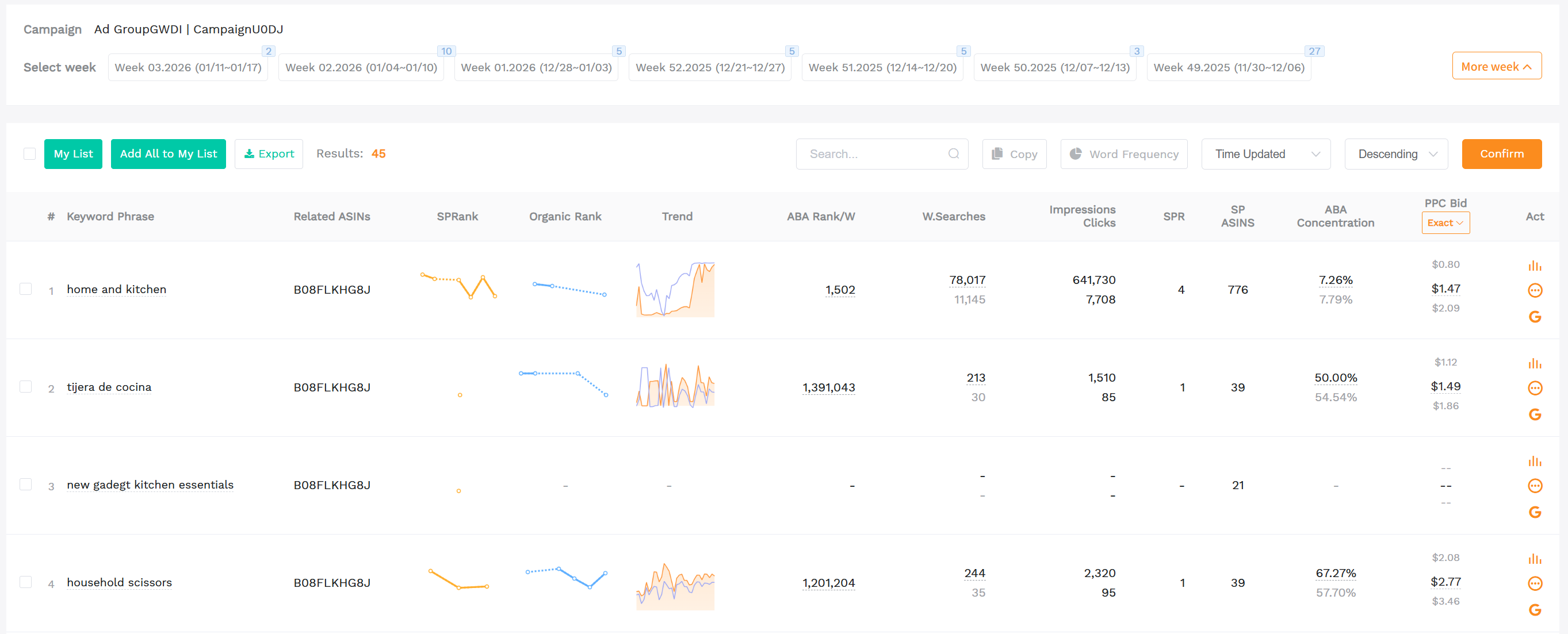Select Week 03.2026 (01/11~01/17)
The width and height of the screenshot is (1568, 634).
click(x=188, y=67)
